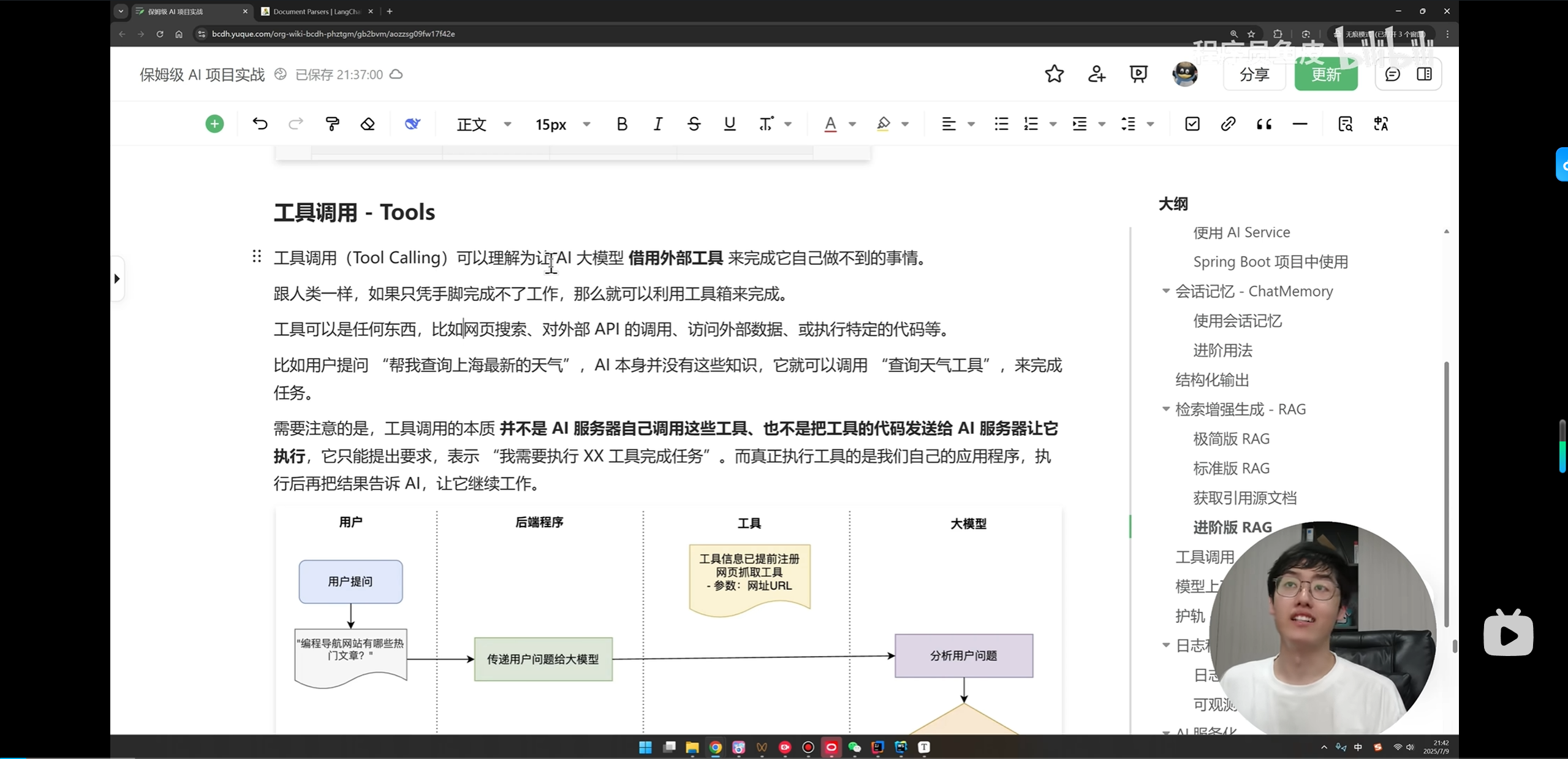Open the numbered list style dropdown
Viewport: 1568px width, 759px height.
1053,124
